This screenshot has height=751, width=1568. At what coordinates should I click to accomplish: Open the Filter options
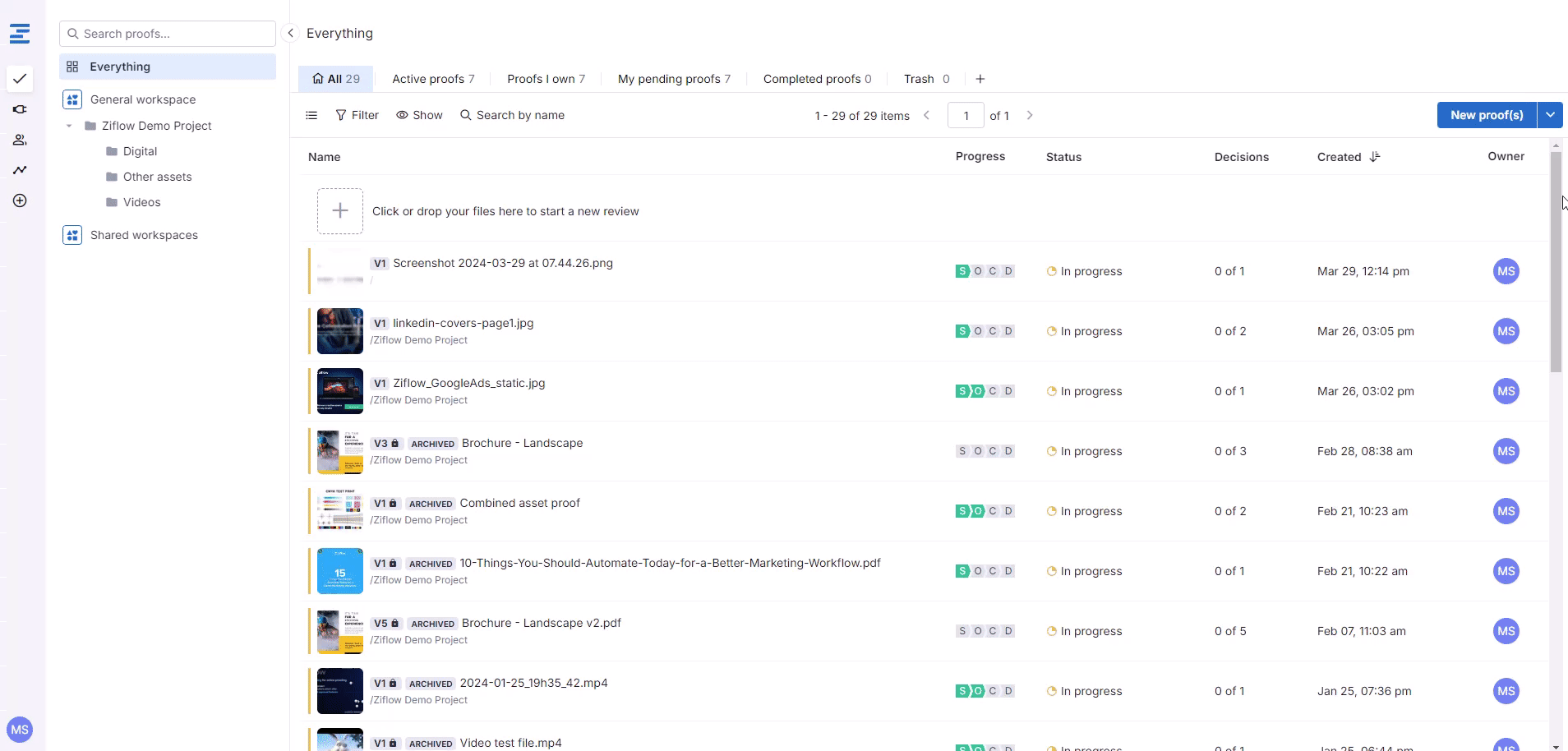357,116
